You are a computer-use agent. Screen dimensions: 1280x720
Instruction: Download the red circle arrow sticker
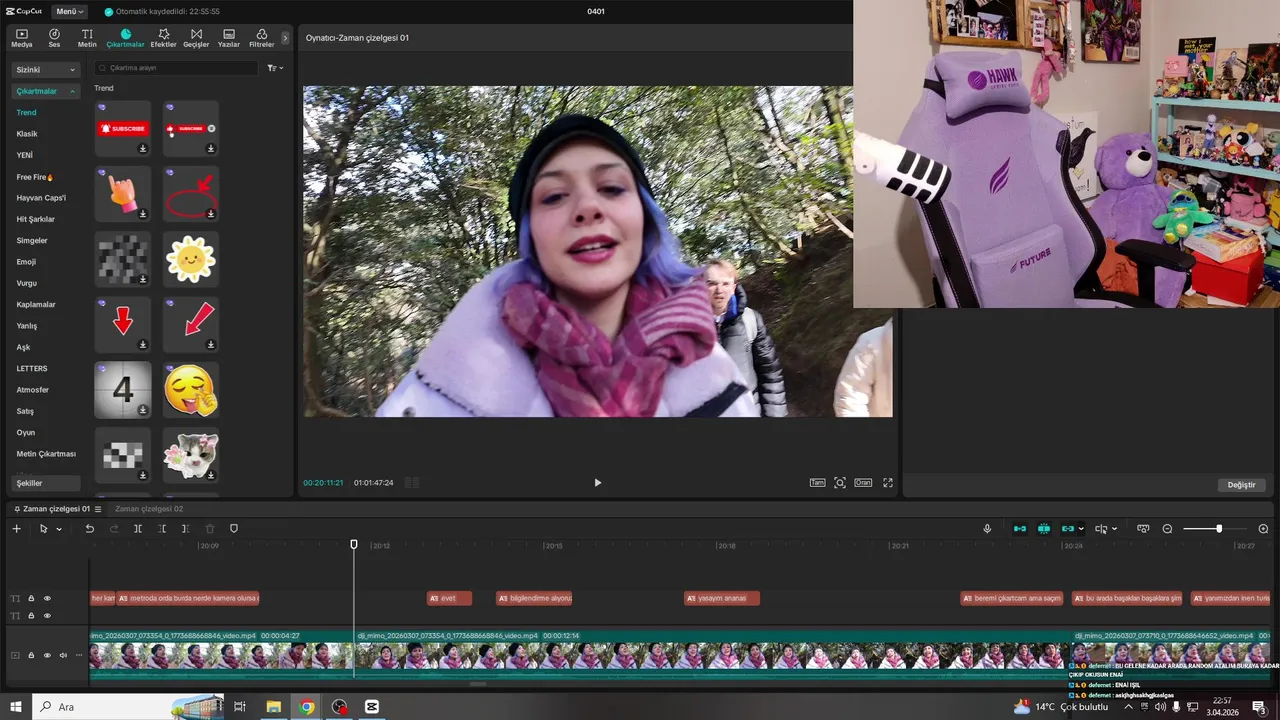pyautogui.click(x=211, y=214)
